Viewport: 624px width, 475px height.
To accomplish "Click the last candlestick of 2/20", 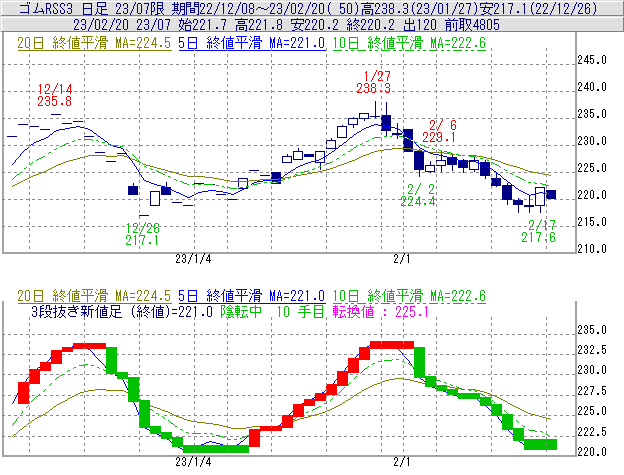I will 551,195.
